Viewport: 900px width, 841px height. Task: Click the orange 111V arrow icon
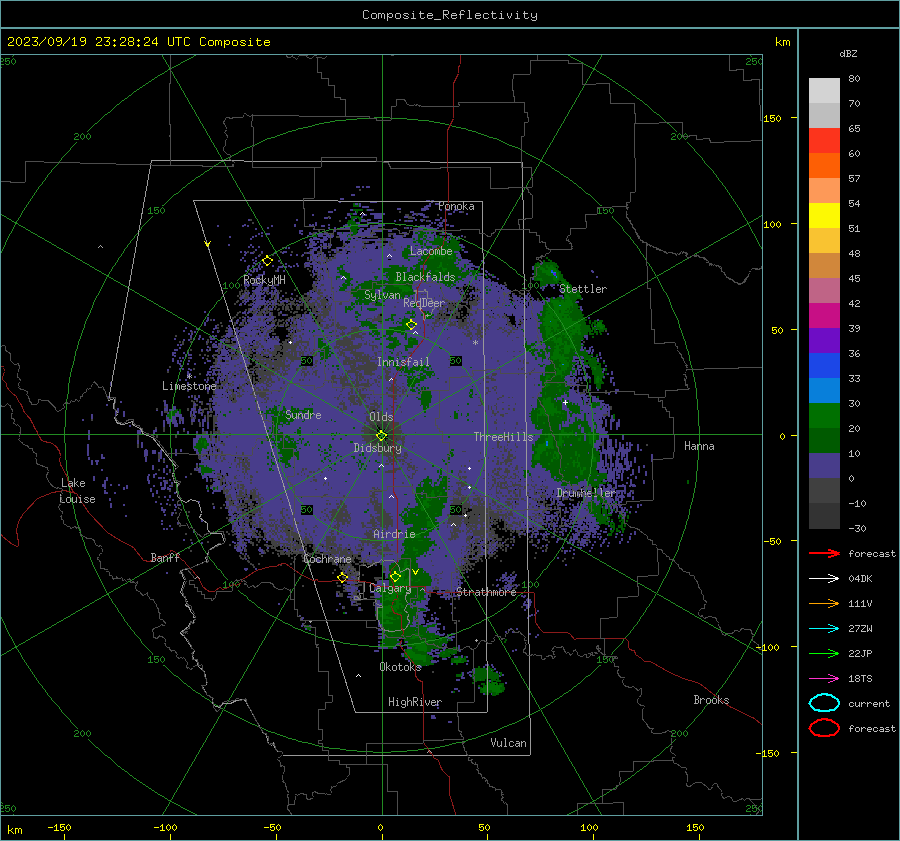point(824,603)
